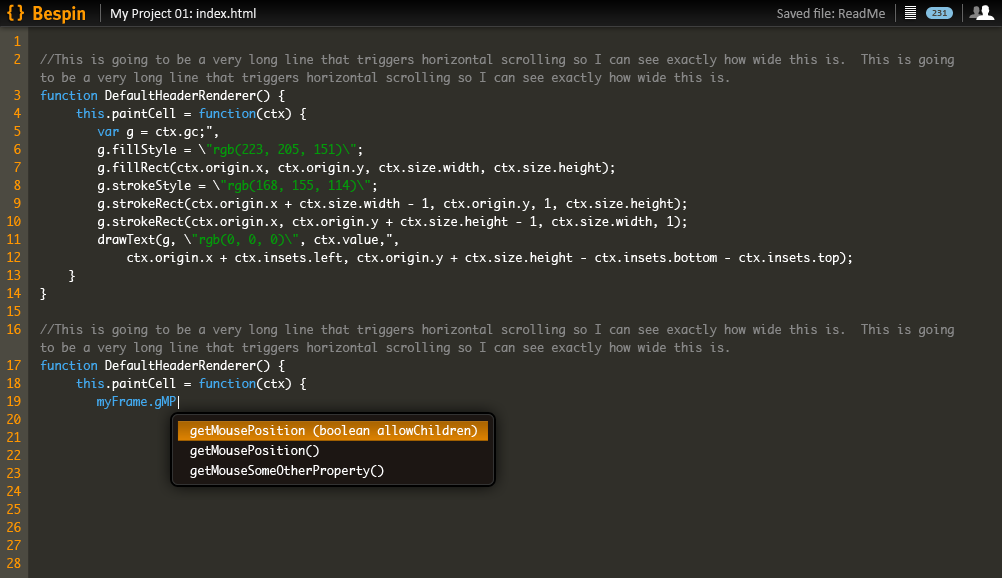Choose getMousePosition() from autocomplete list
The height and width of the screenshot is (578, 1002).
tap(254, 451)
